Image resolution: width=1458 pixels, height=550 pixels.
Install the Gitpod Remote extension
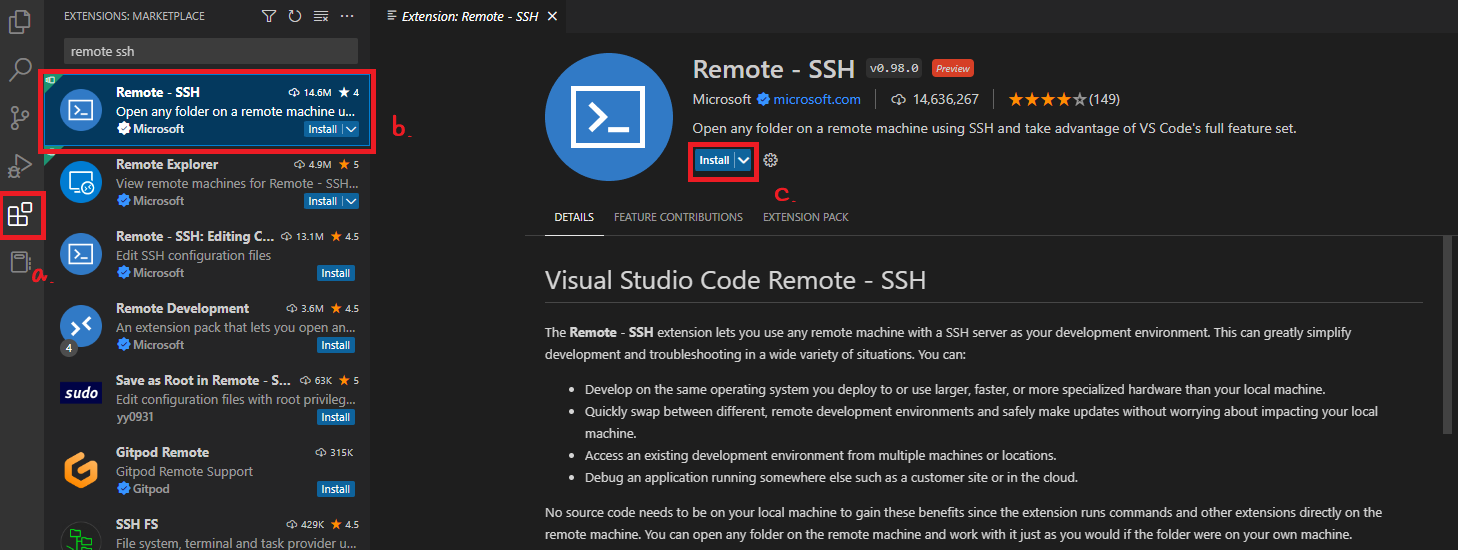(x=336, y=489)
